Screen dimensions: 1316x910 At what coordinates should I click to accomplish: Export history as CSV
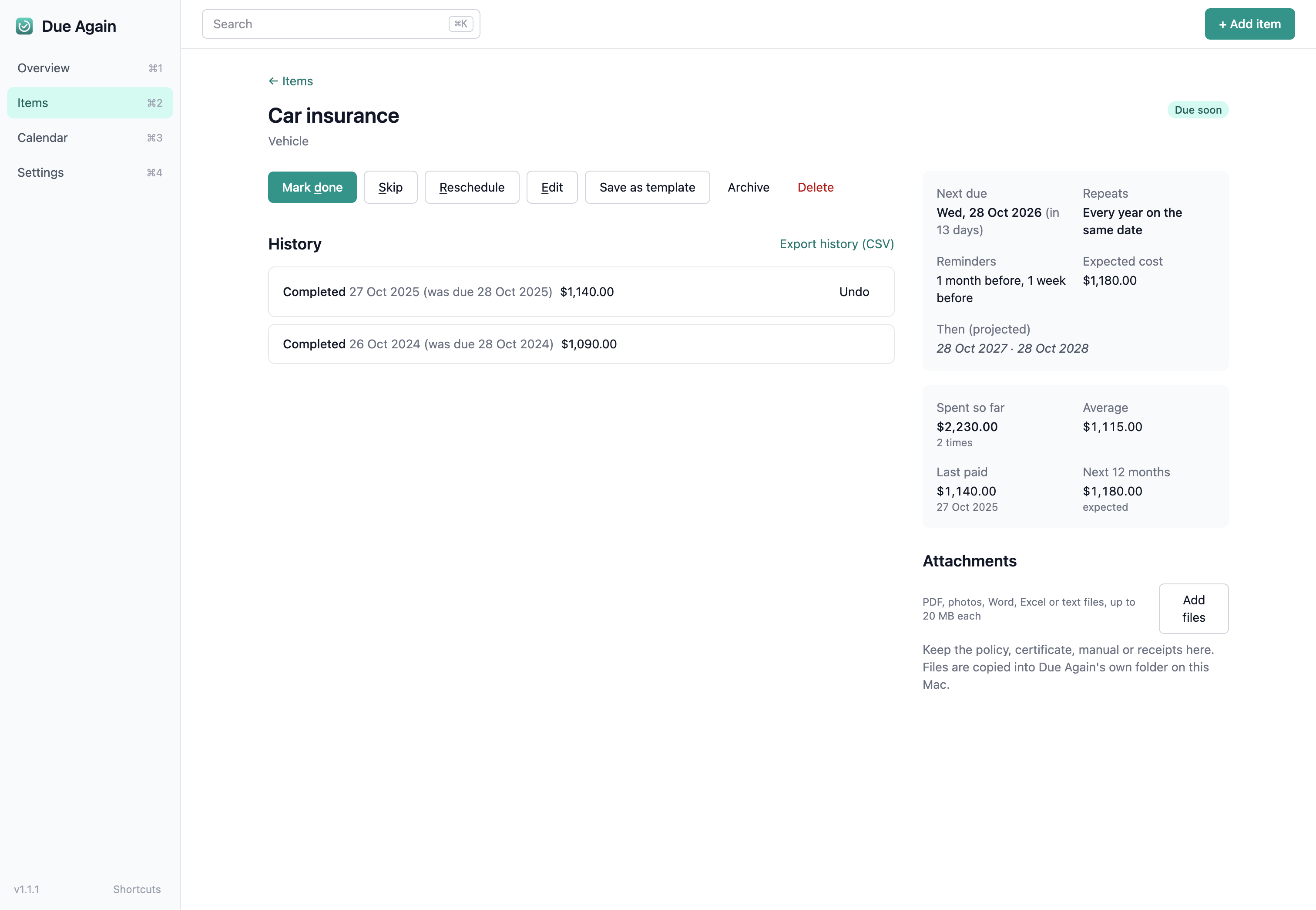[x=837, y=244]
